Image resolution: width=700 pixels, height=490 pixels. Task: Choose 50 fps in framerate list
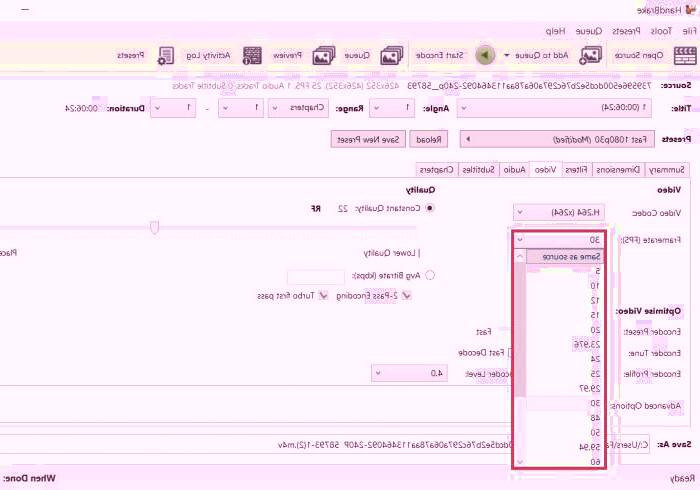click(565, 433)
